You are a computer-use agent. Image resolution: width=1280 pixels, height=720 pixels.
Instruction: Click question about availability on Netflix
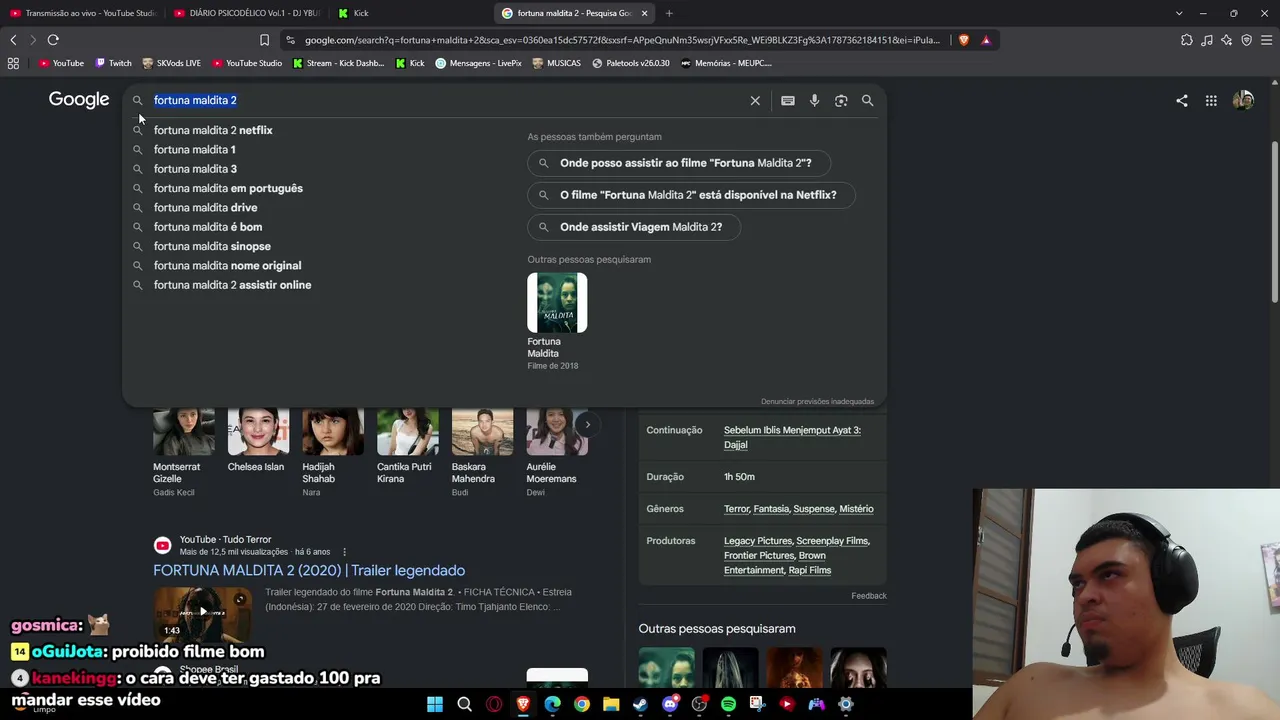click(691, 195)
